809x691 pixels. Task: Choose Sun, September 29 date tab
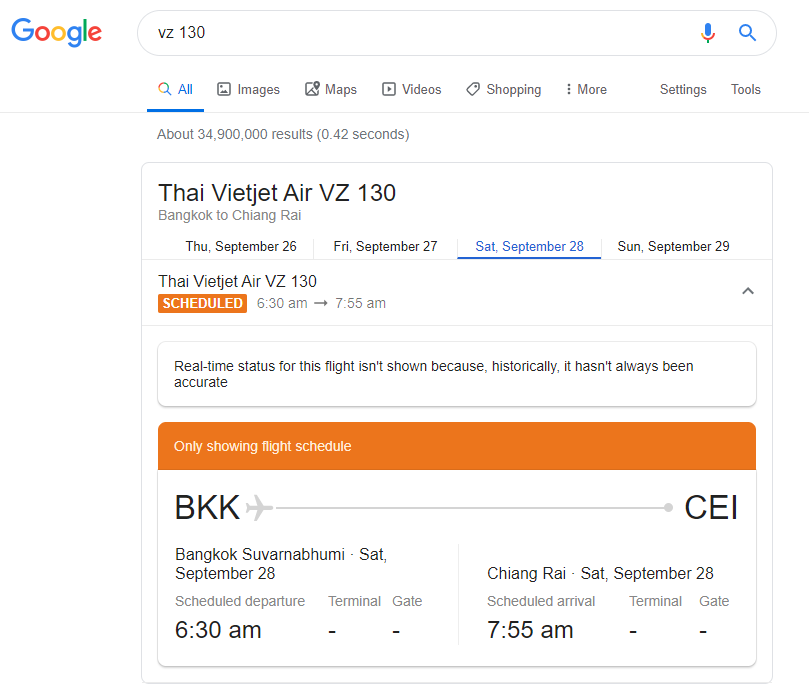click(673, 246)
